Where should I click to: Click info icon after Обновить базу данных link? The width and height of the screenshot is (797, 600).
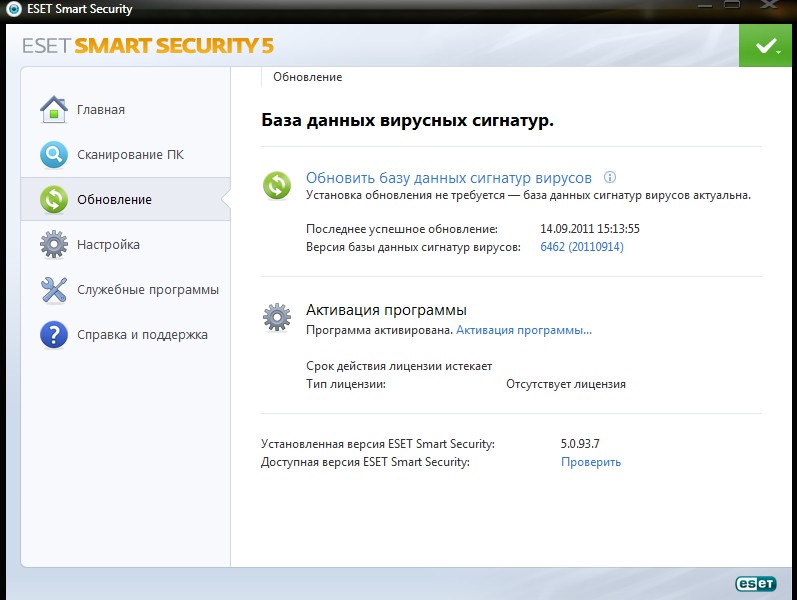[610, 177]
